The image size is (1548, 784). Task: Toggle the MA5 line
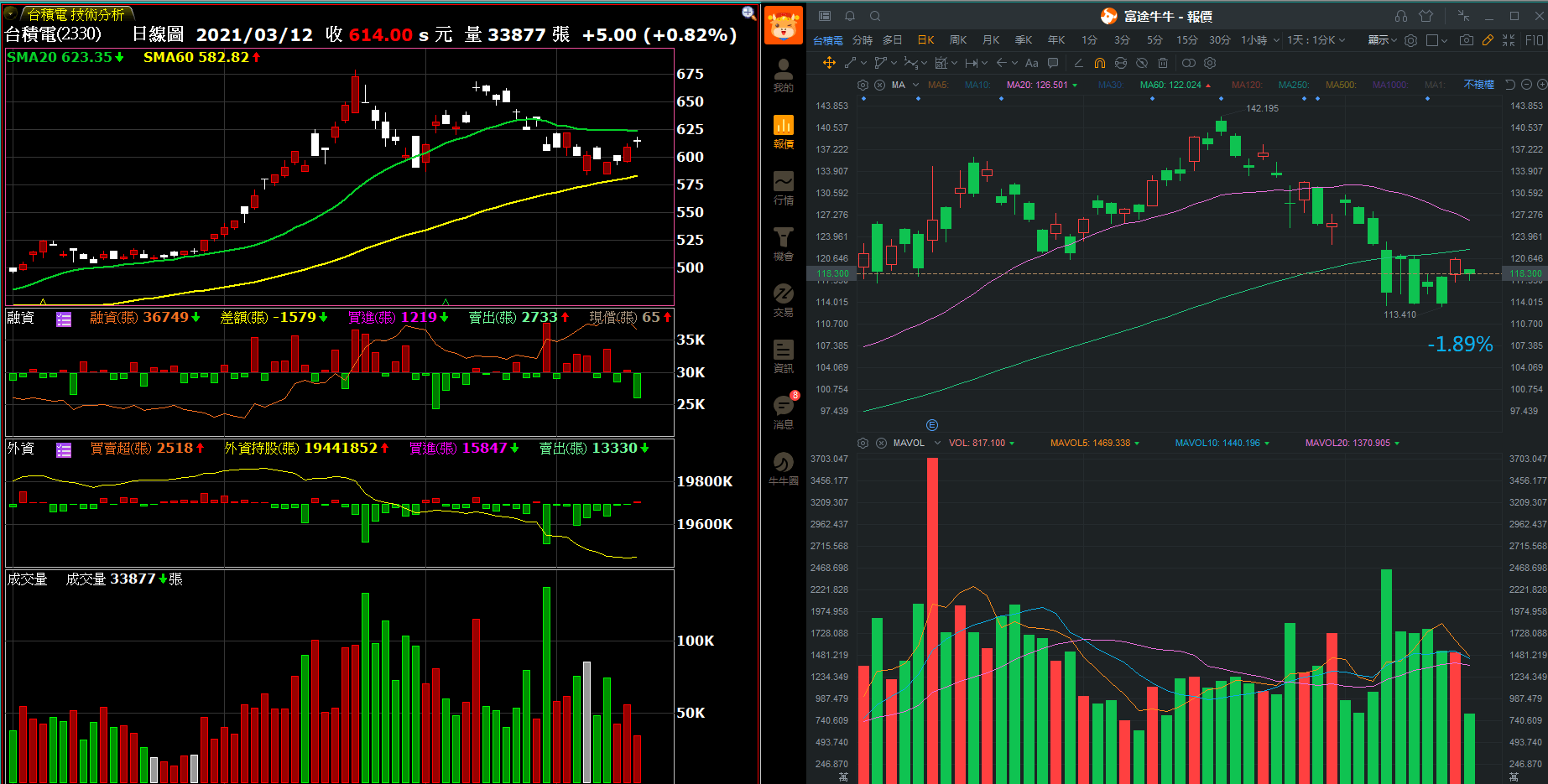click(x=938, y=85)
